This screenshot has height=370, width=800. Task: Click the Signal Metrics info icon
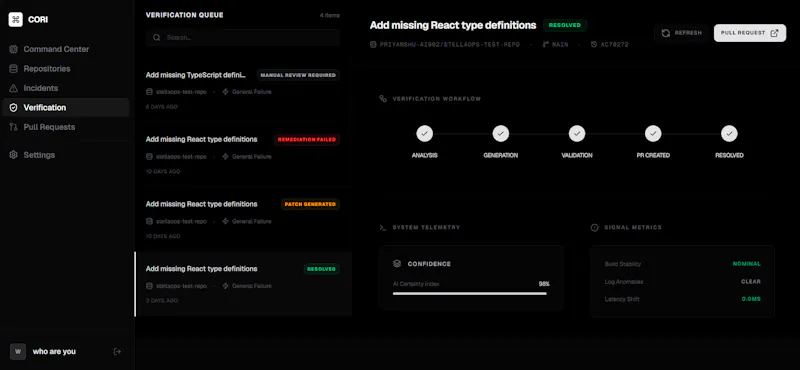(x=594, y=228)
